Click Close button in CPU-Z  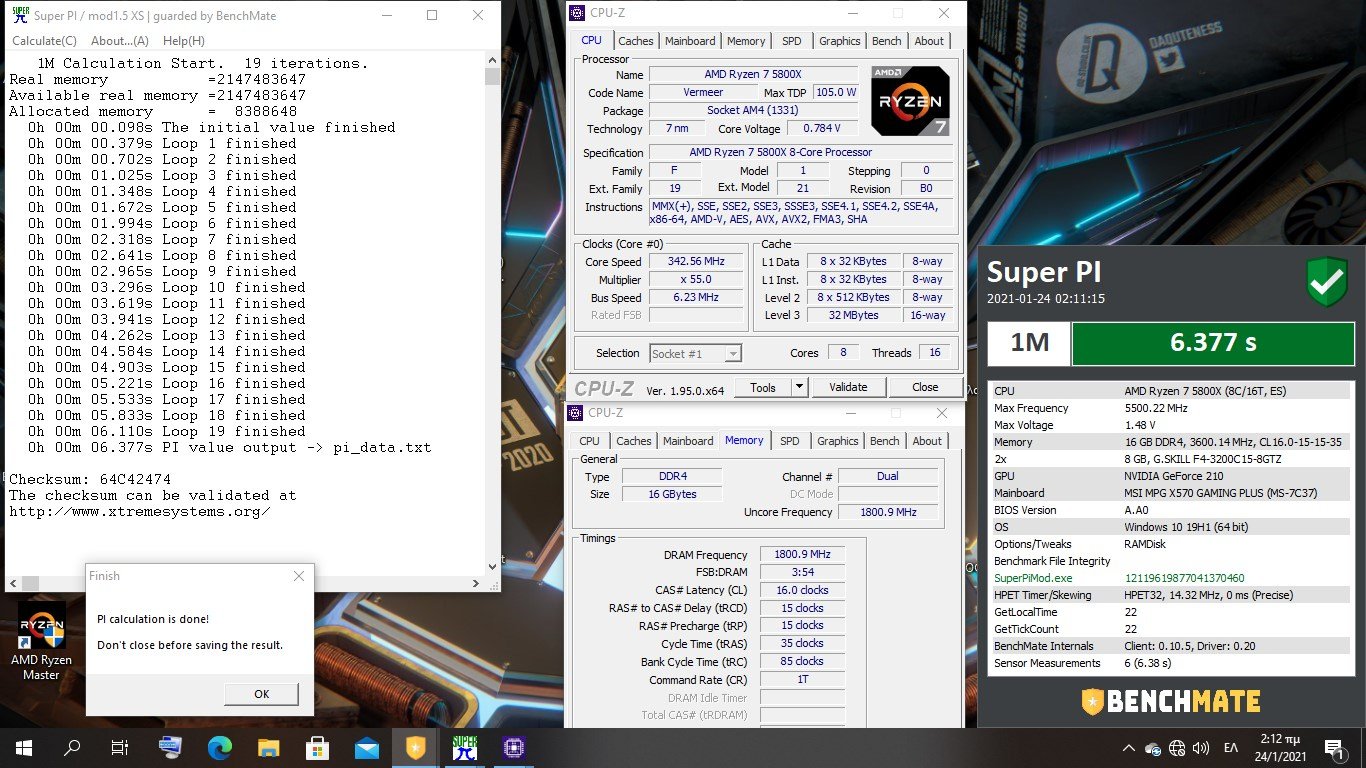(925, 387)
